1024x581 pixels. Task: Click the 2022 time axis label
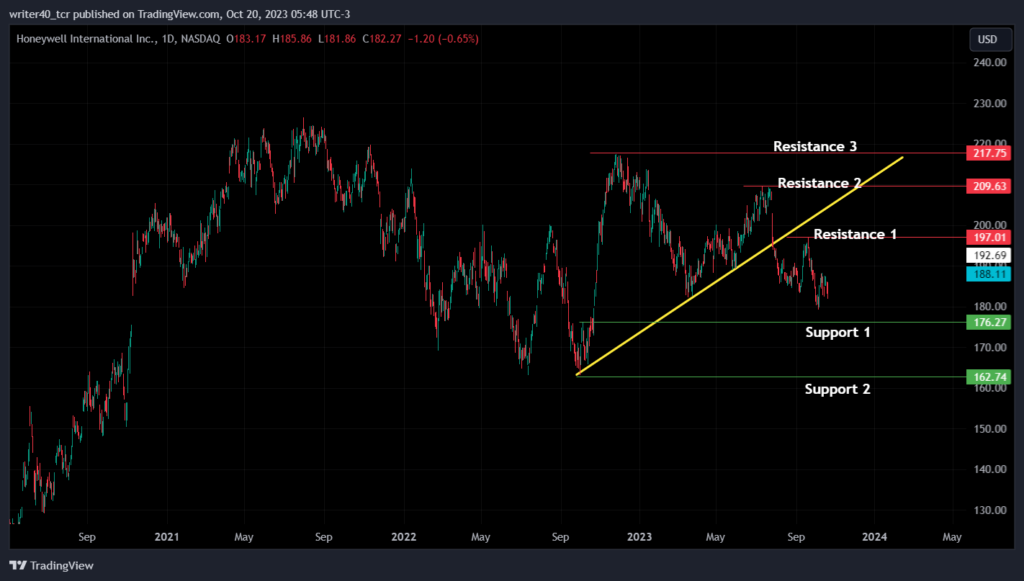[x=404, y=537]
